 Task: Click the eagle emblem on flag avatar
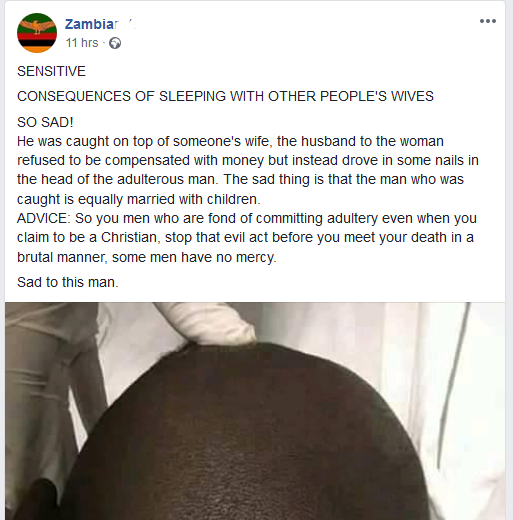click(x=37, y=26)
